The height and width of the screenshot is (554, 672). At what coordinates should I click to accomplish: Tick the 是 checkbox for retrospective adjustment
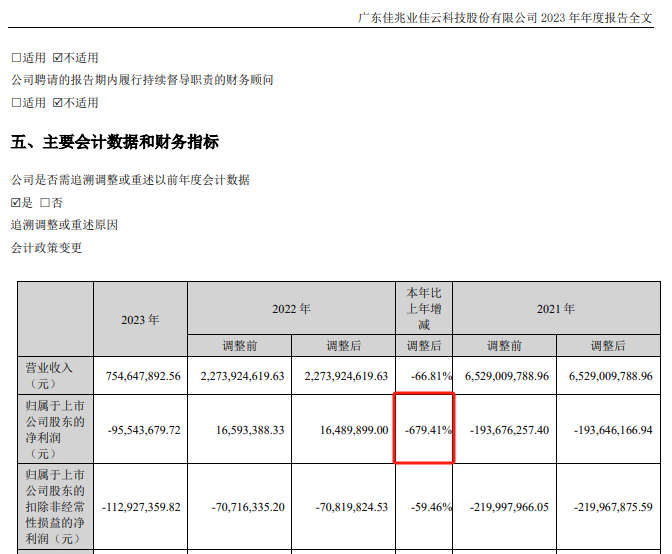[x=16, y=203]
